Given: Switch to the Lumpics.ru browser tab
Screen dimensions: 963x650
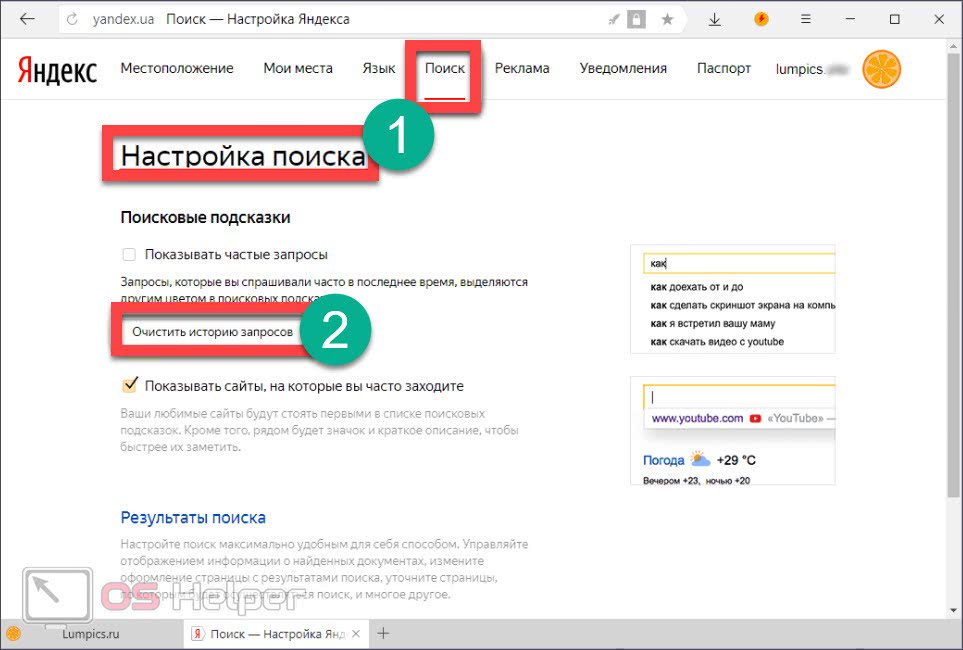Looking at the screenshot, I should [x=90, y=633].
